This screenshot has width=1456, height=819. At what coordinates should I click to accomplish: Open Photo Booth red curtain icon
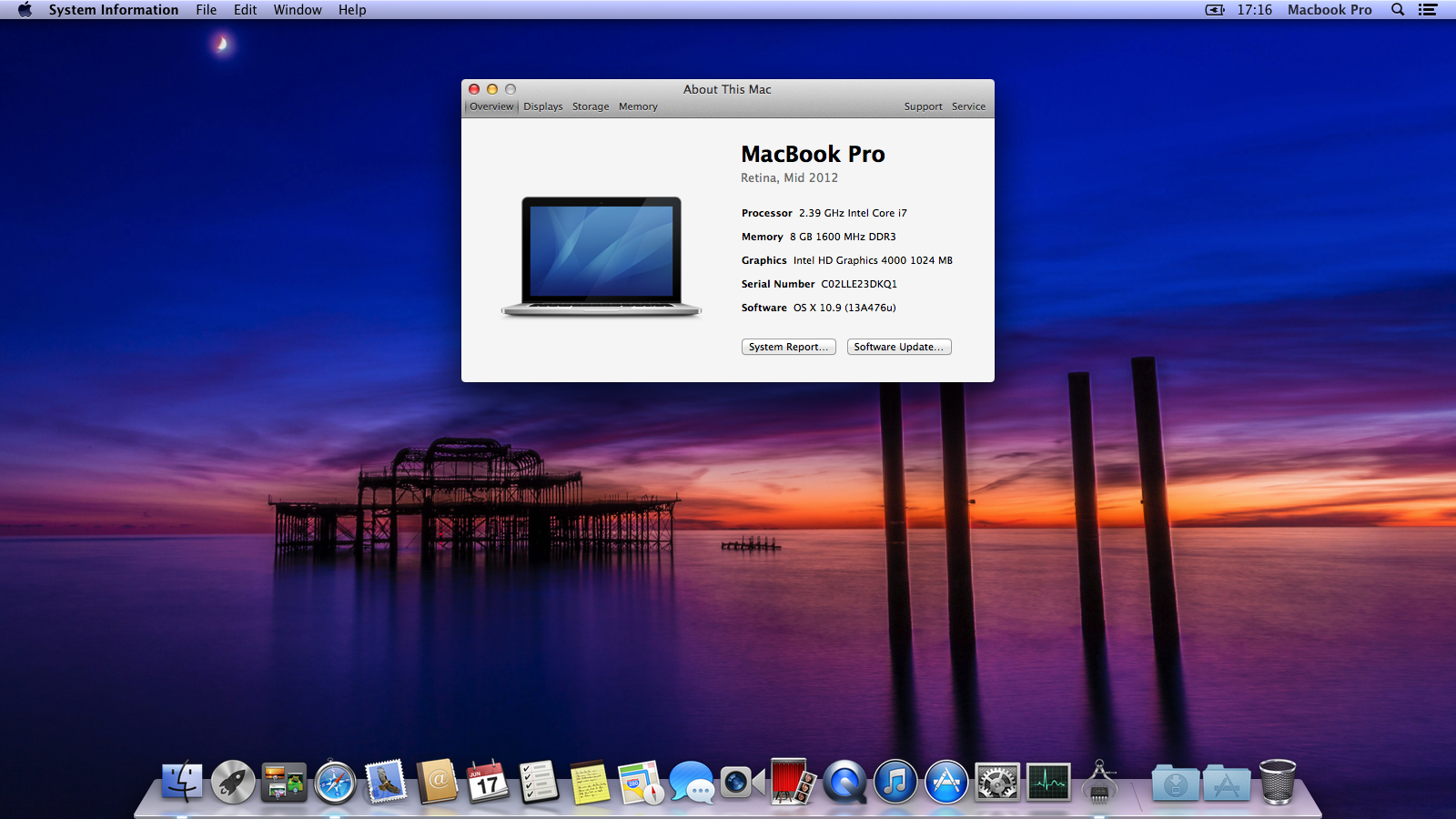tap(793, 782)
